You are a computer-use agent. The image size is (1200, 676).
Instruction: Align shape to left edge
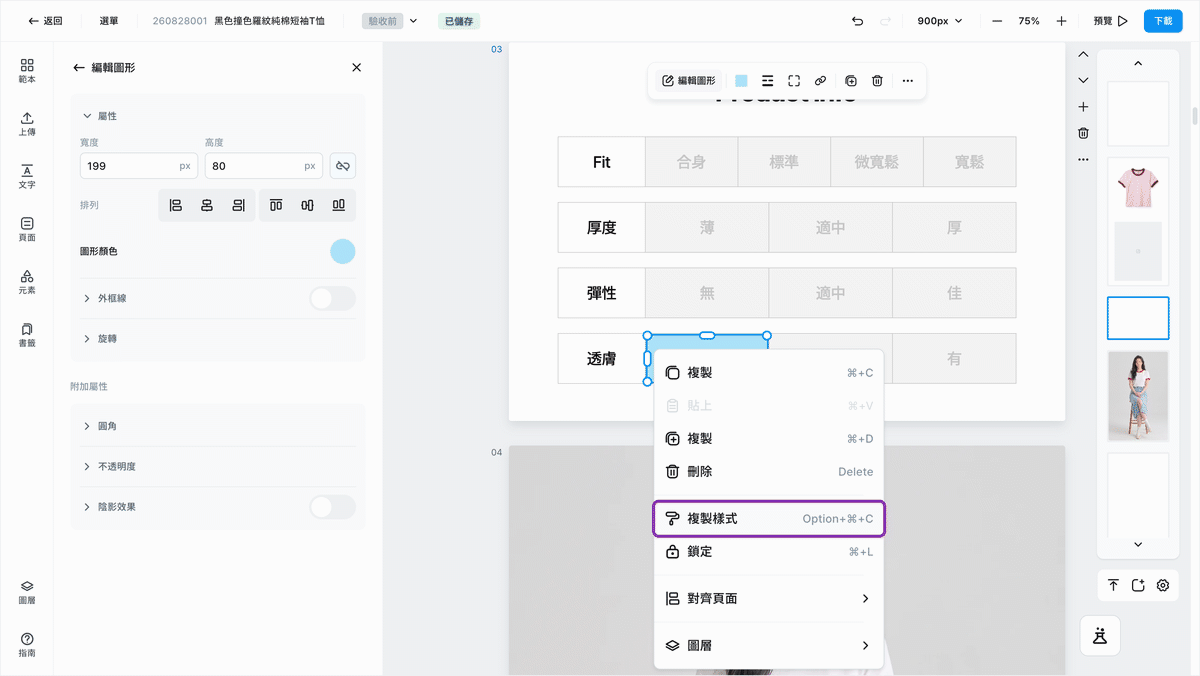click(x=176, y=205)
